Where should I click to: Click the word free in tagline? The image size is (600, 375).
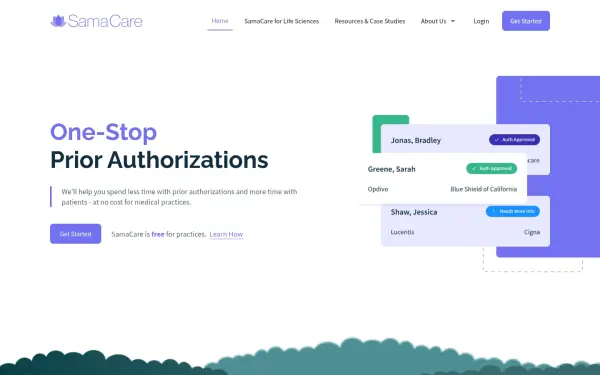click(158, 234)
